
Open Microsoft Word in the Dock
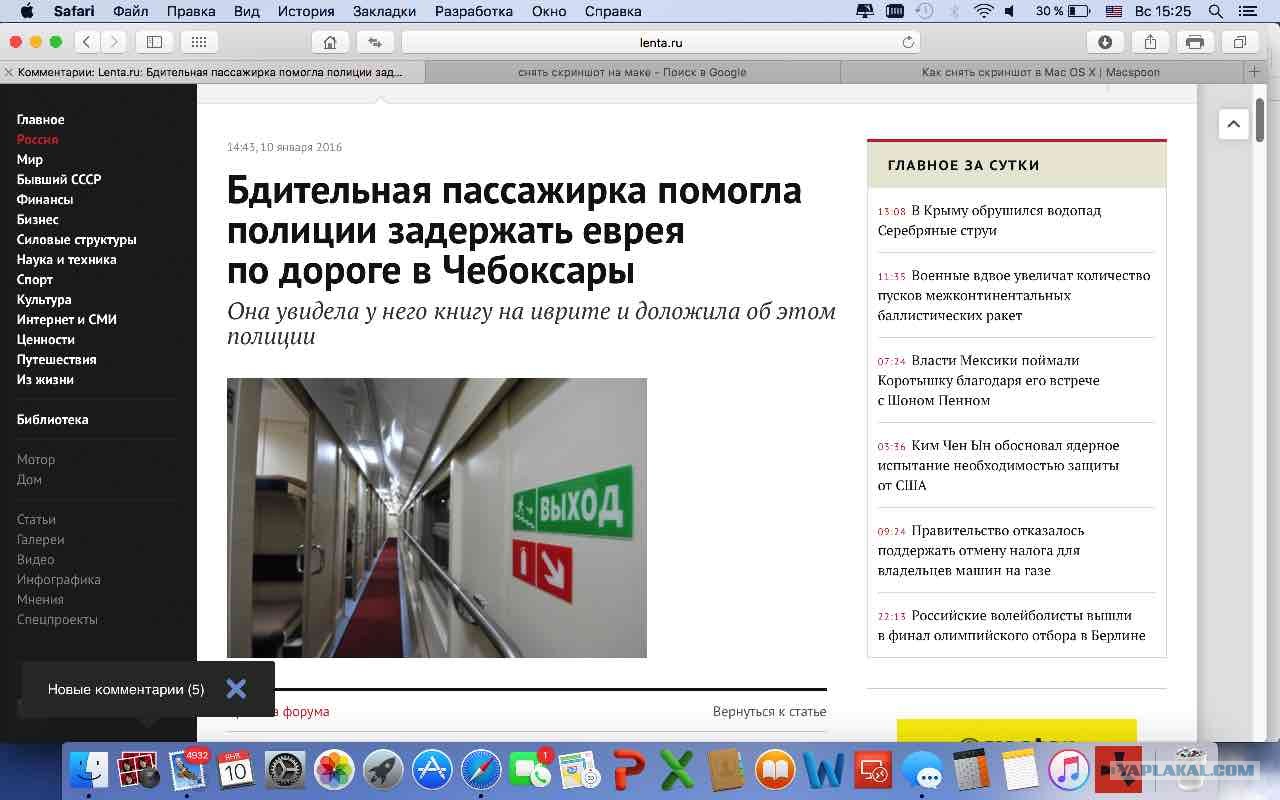824,769
